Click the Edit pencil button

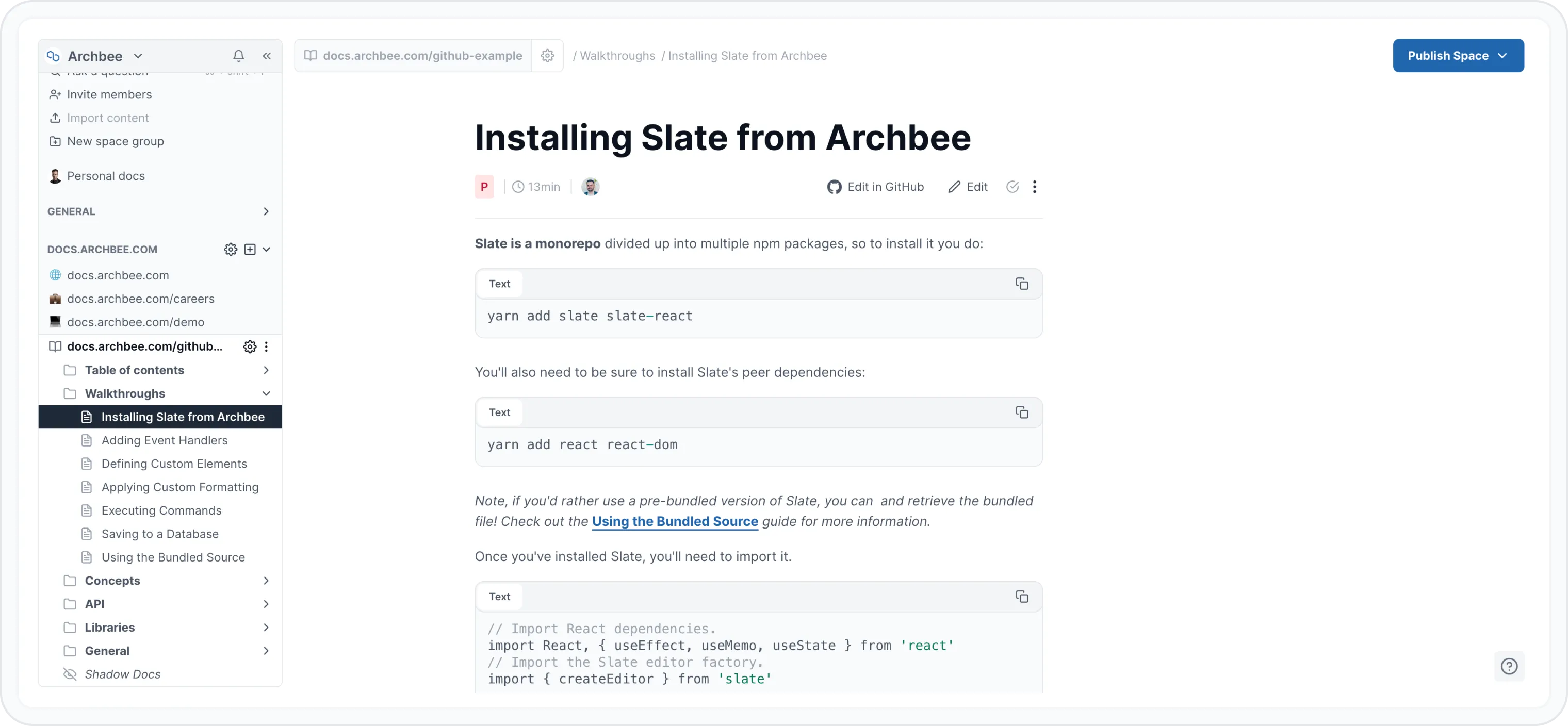pos(968,187)
